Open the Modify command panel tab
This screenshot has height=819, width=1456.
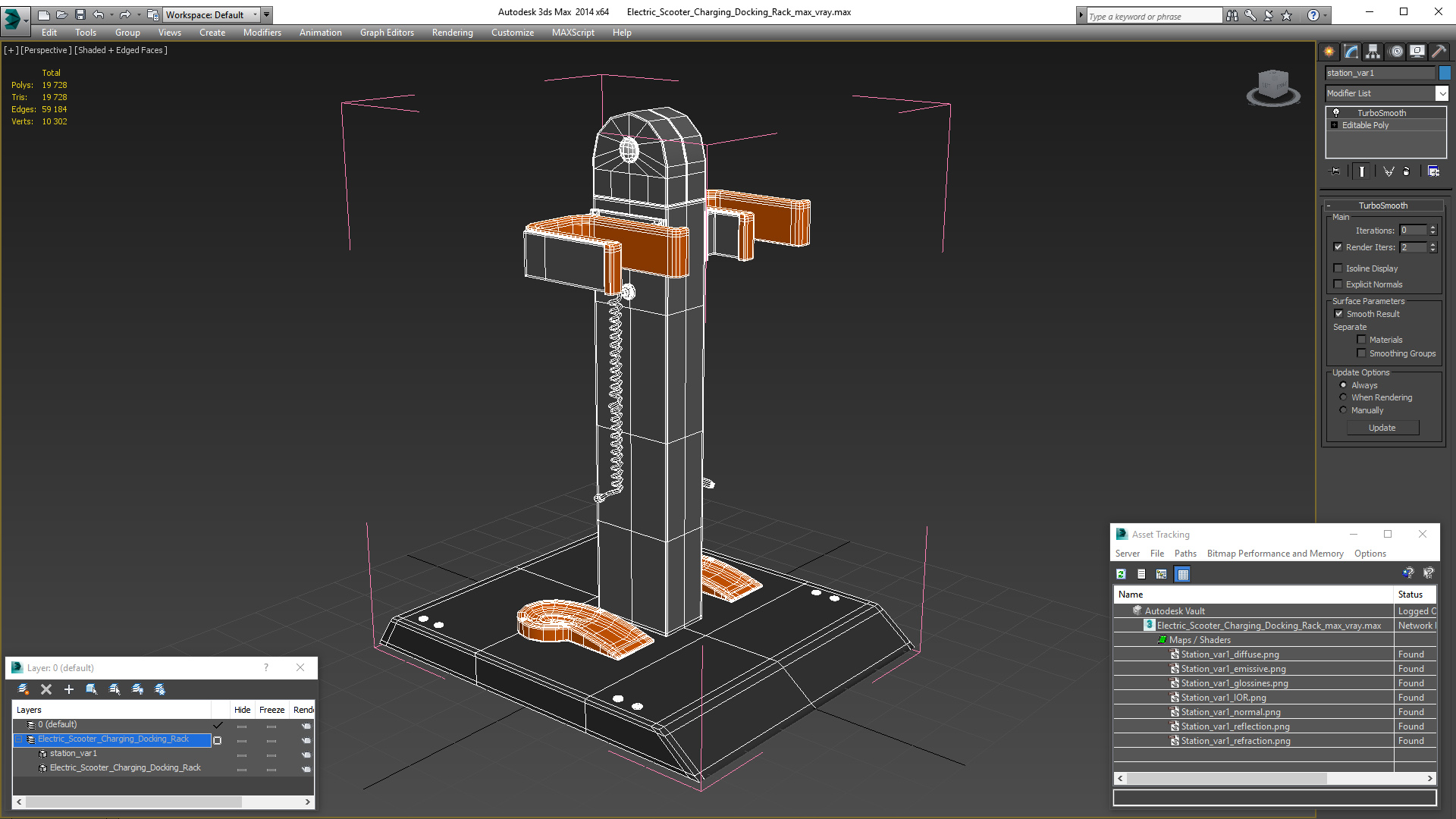coord(1351,52)
